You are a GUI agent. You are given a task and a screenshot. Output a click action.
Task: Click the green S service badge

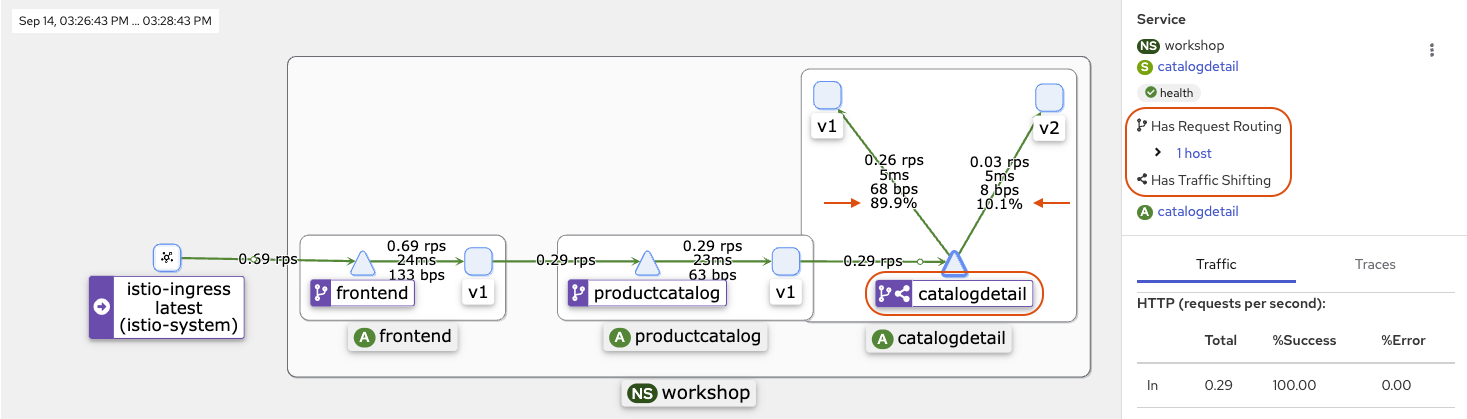[1145, 68]
